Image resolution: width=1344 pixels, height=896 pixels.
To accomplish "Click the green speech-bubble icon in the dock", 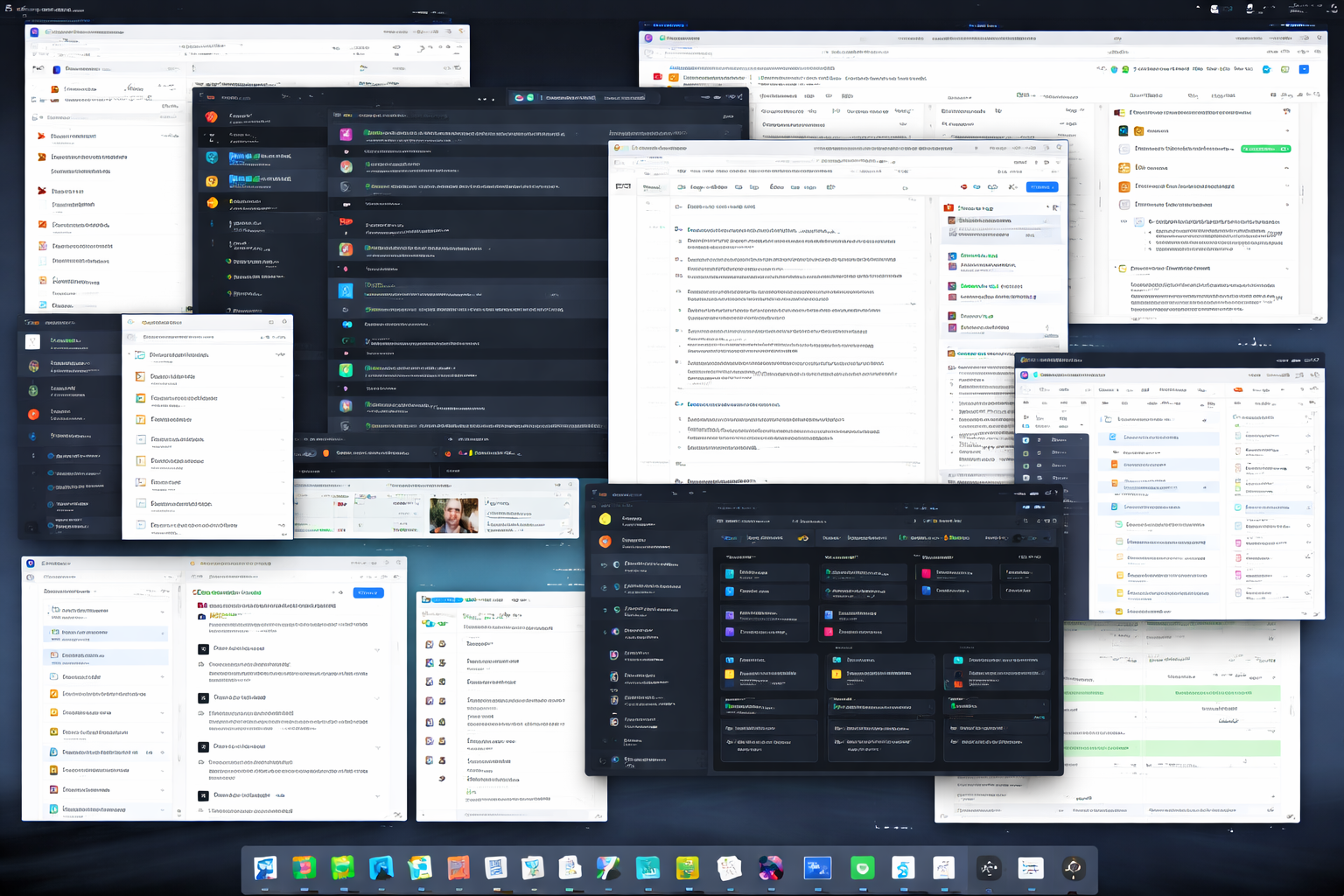I will (863, 868).
